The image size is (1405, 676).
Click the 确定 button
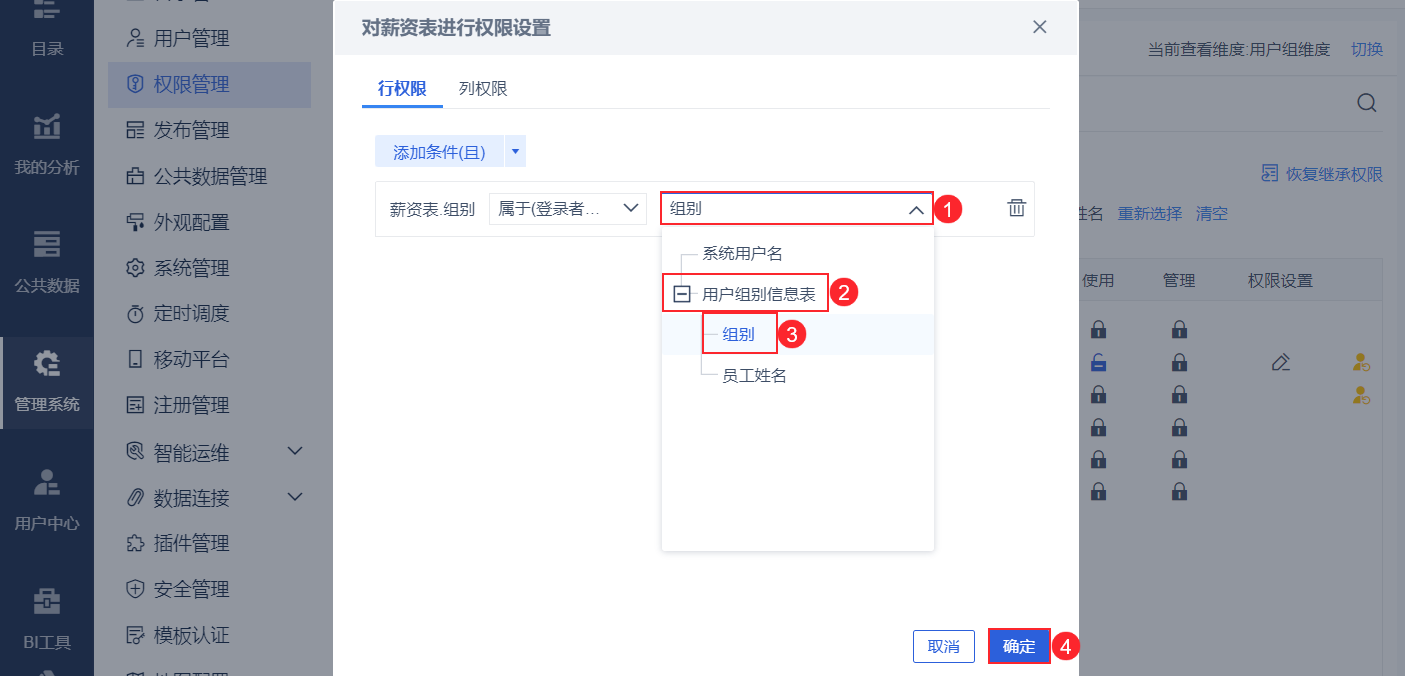(1019, 646)
